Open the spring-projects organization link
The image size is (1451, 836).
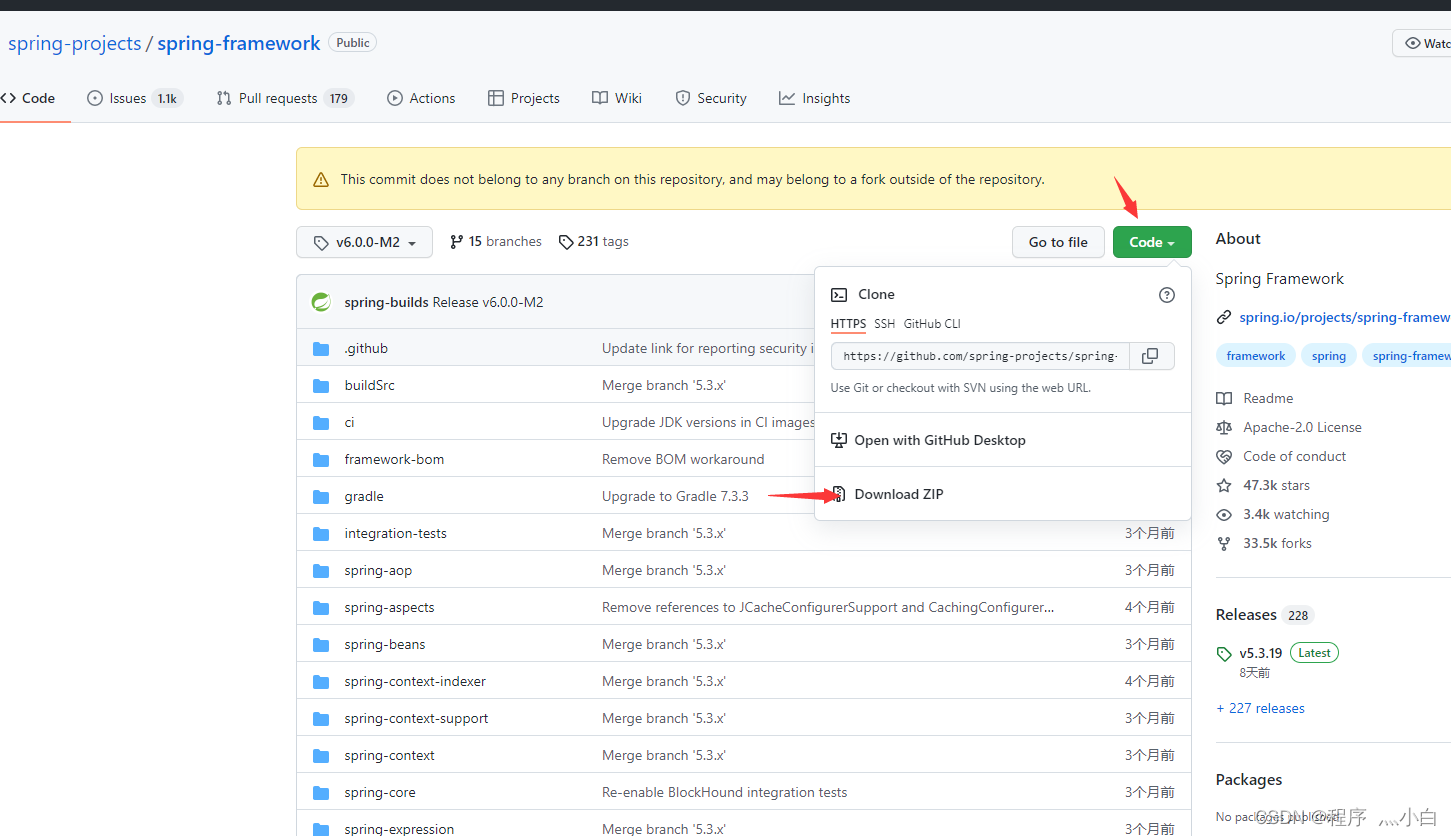[x=75, y=43]
